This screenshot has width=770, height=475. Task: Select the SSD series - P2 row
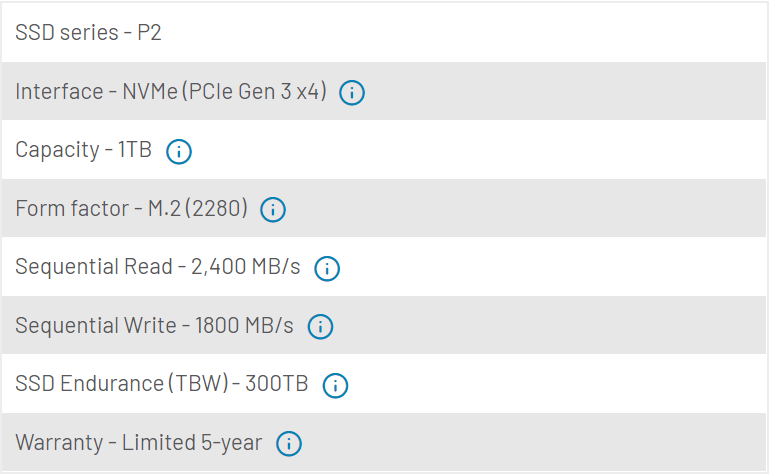(384, 32)
